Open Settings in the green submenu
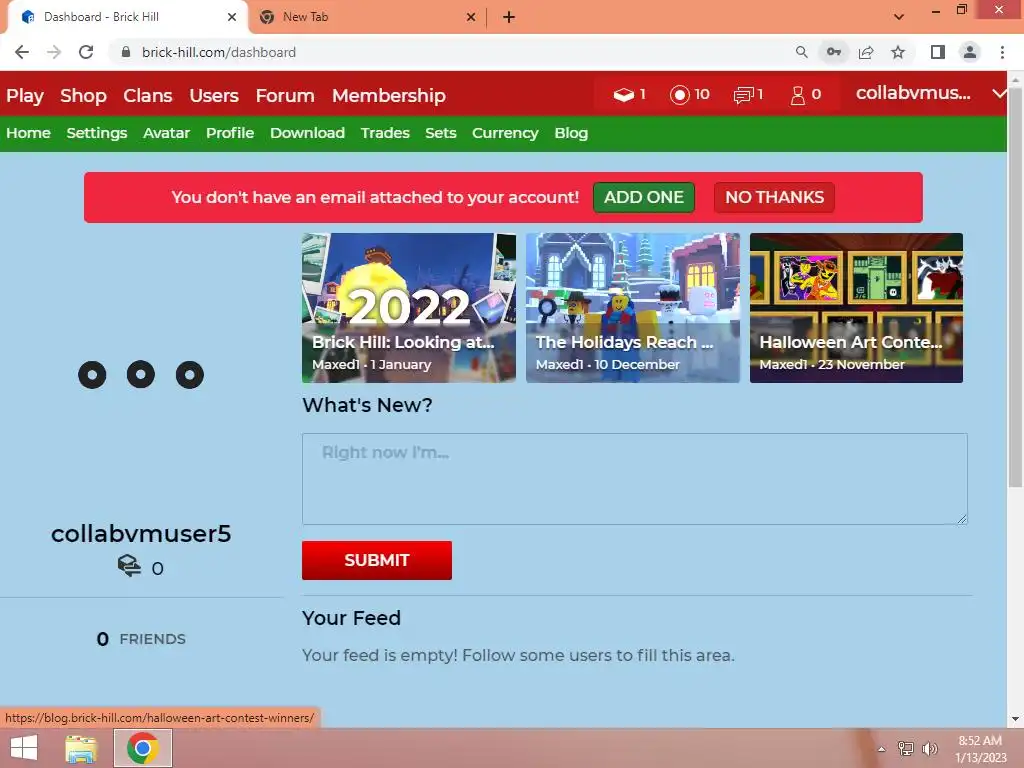Screen dimensions: 1024x768 pos(97,133)
